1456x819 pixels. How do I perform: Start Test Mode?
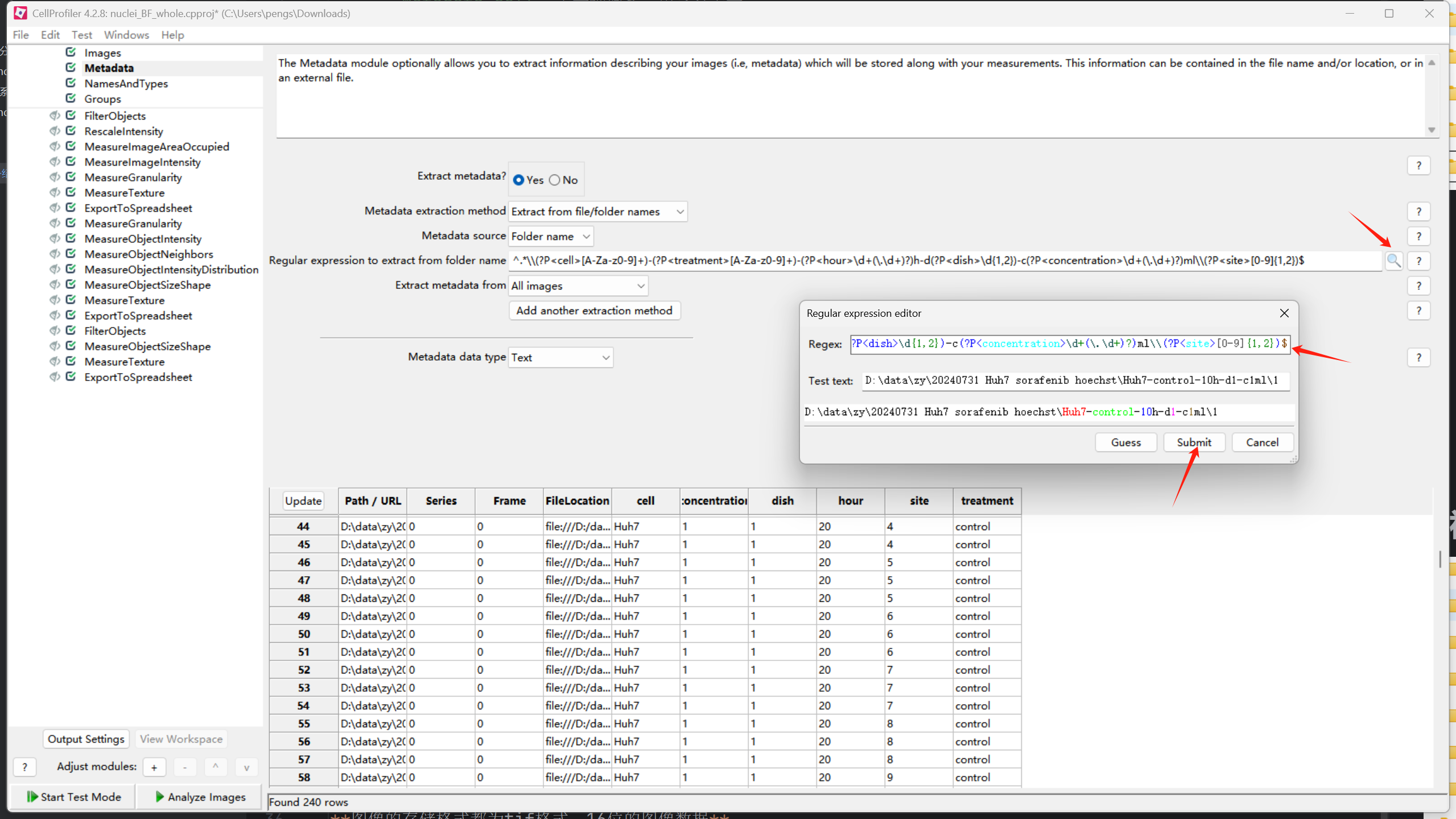tap(73, 797)
